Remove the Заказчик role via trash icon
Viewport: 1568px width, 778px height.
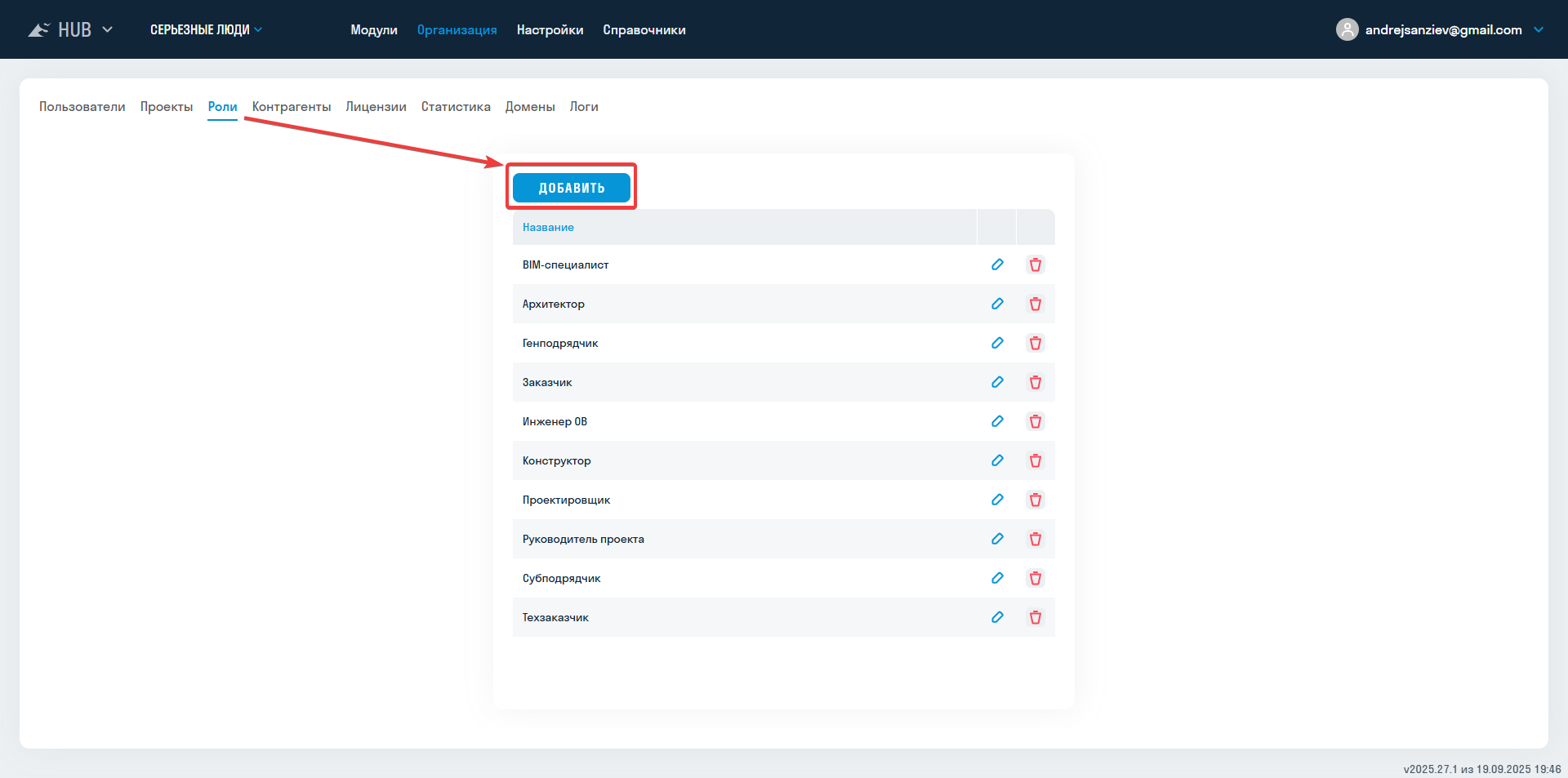[1035, 382]
